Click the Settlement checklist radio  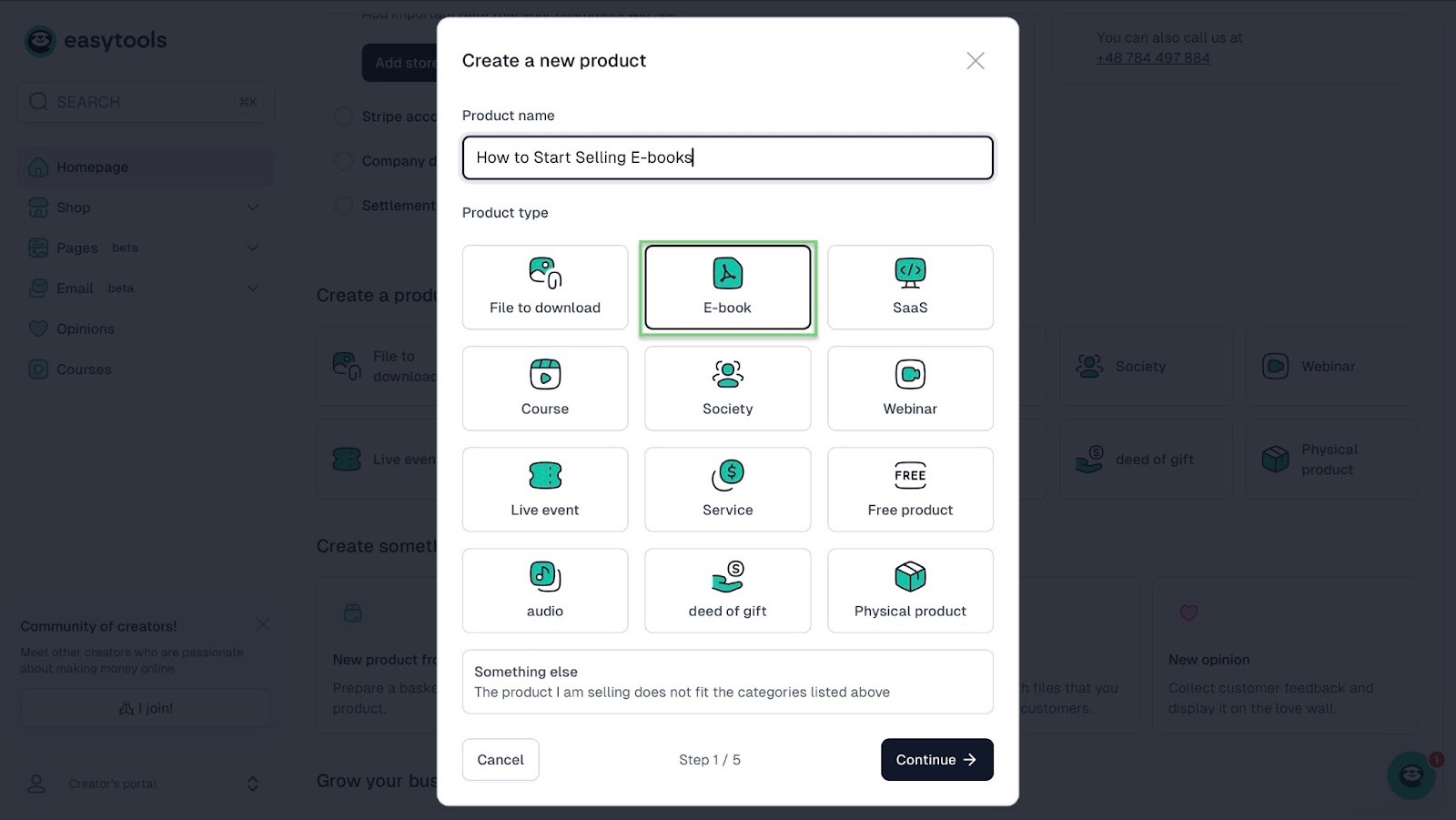click(343, 206)
